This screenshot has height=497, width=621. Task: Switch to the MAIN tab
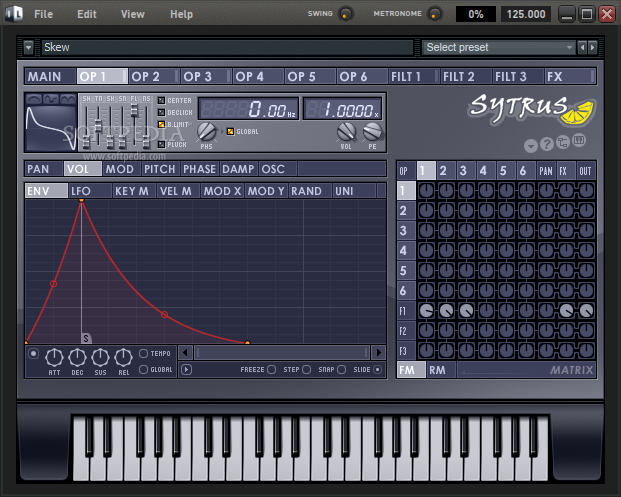50,76
